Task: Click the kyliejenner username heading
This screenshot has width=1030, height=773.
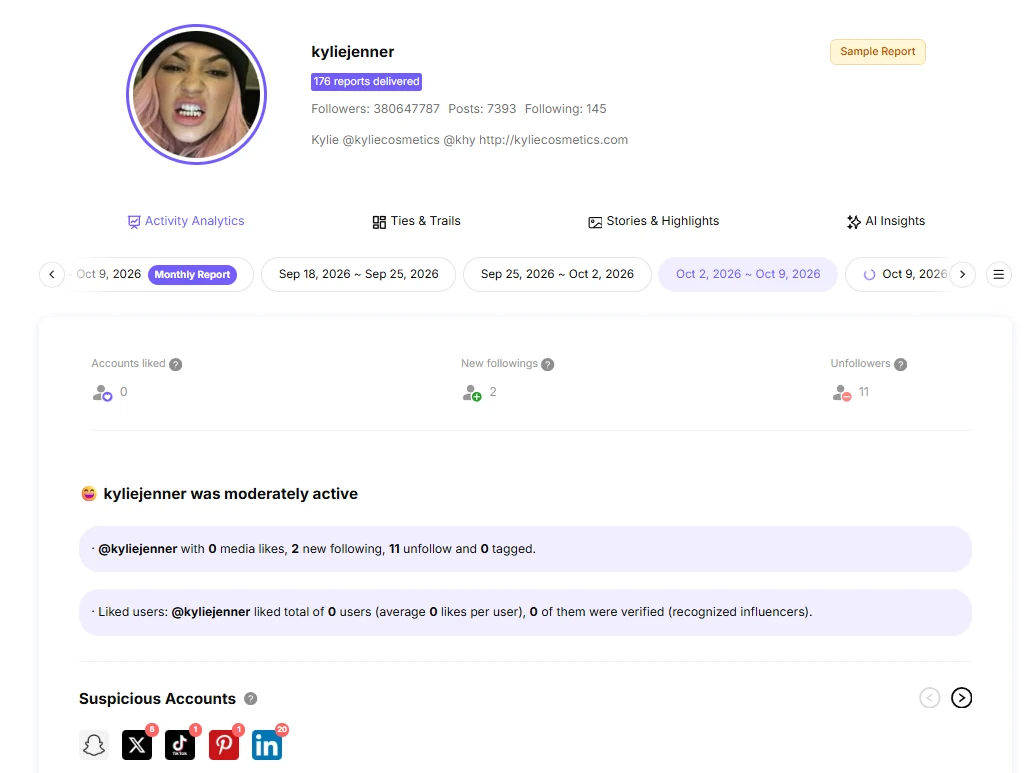Action: [x=353, y=52]
